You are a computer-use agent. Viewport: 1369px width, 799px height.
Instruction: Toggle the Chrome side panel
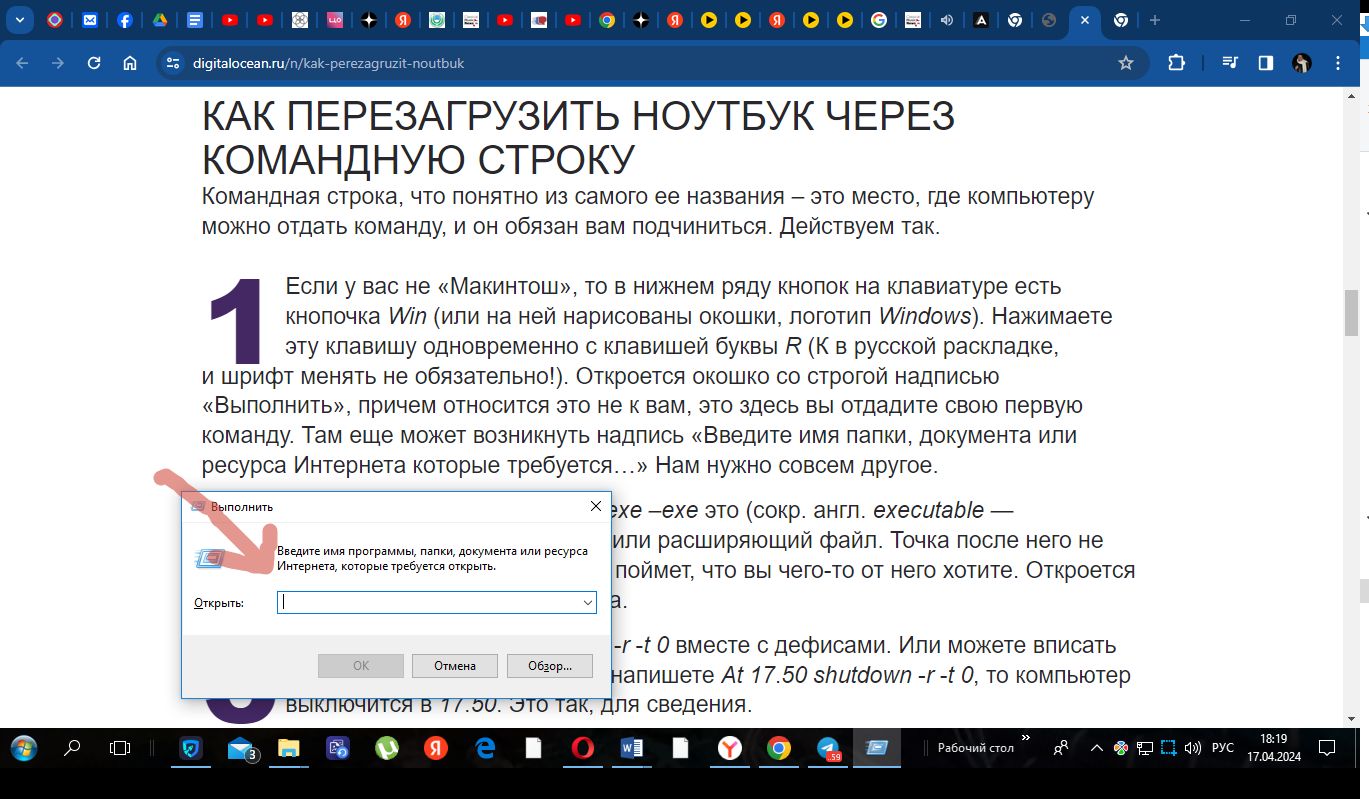[x=1265, y=63]
